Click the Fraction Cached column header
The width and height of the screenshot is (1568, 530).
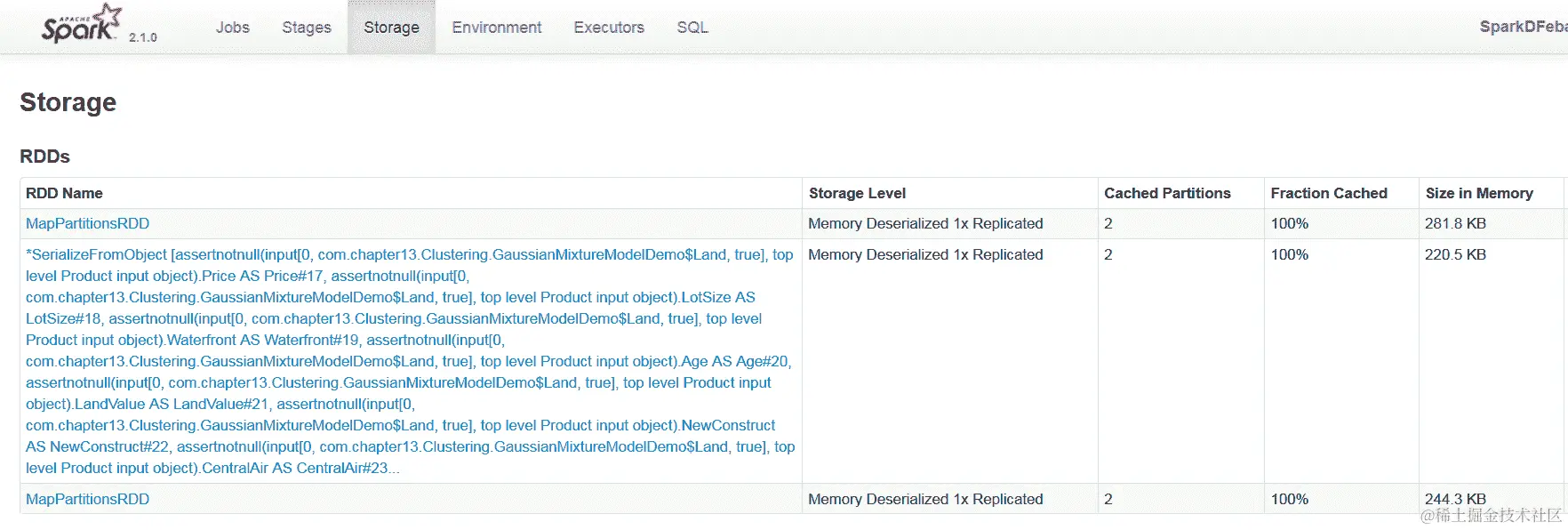tap(1329, 194)
